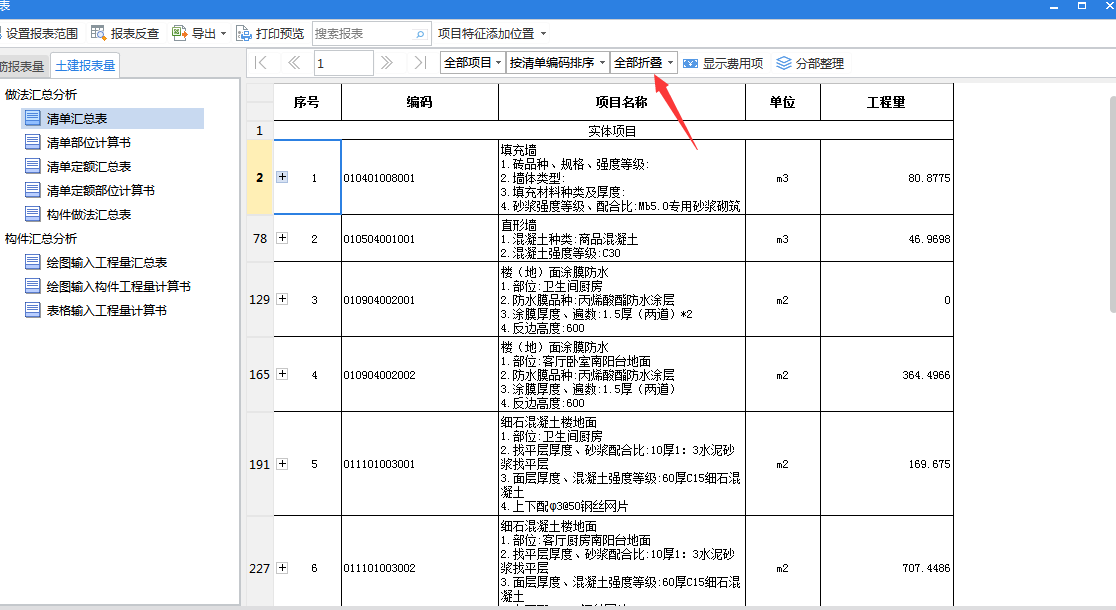Select 清单定额部位计算书 report
Image resolution: width=1116 pixels, height=610 pixels.
pos(90,191)
